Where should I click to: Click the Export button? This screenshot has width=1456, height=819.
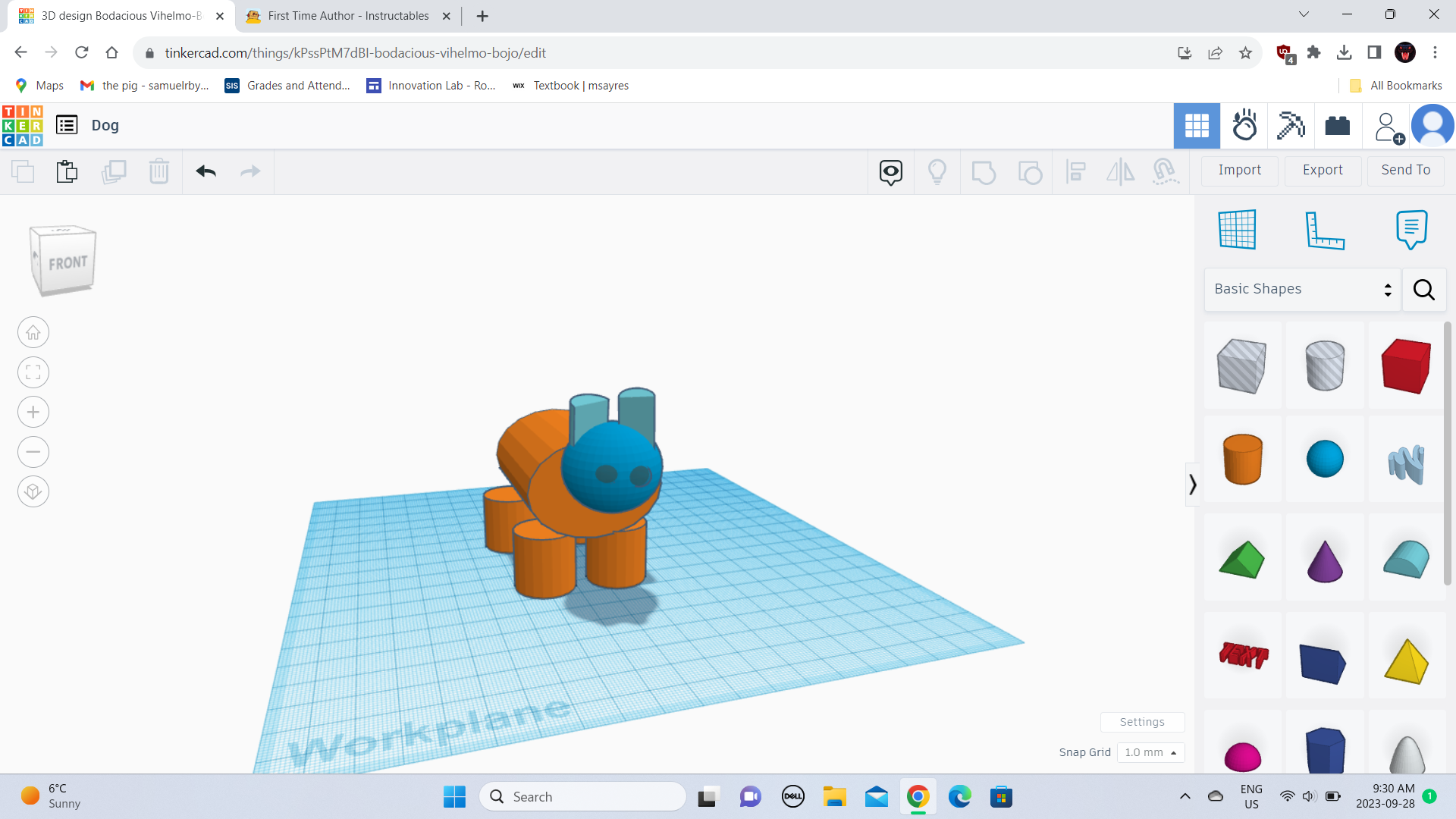[x=1322, y=171]
